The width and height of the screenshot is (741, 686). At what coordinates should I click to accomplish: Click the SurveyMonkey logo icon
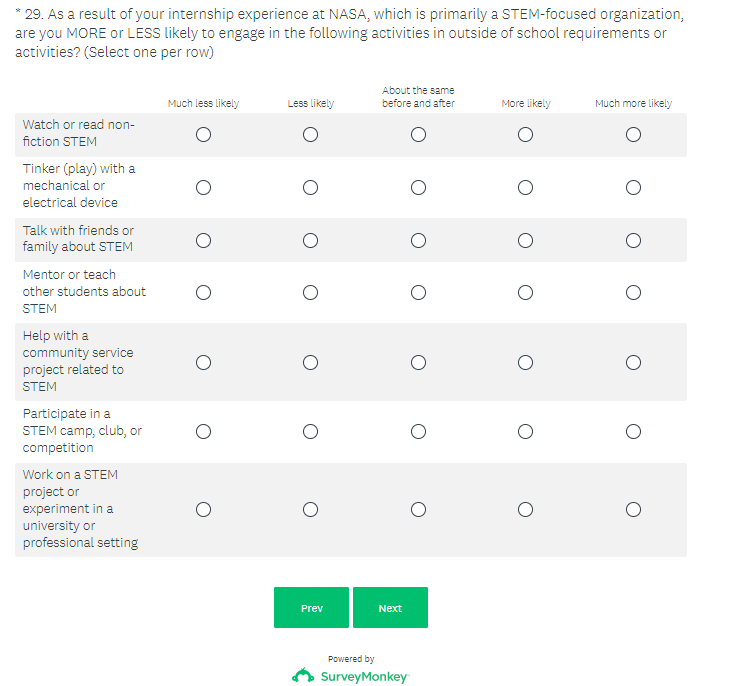click(303, 676)
